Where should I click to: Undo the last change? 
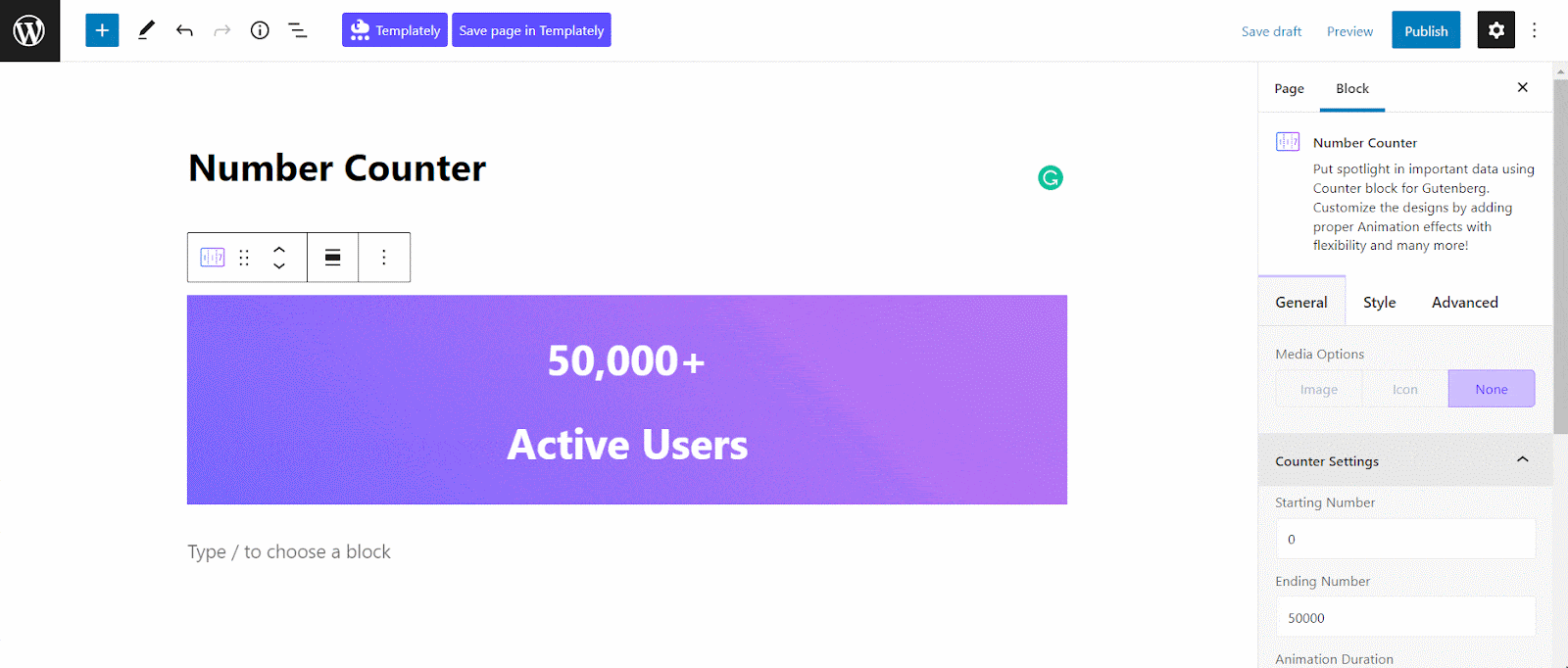coord(184,30)
